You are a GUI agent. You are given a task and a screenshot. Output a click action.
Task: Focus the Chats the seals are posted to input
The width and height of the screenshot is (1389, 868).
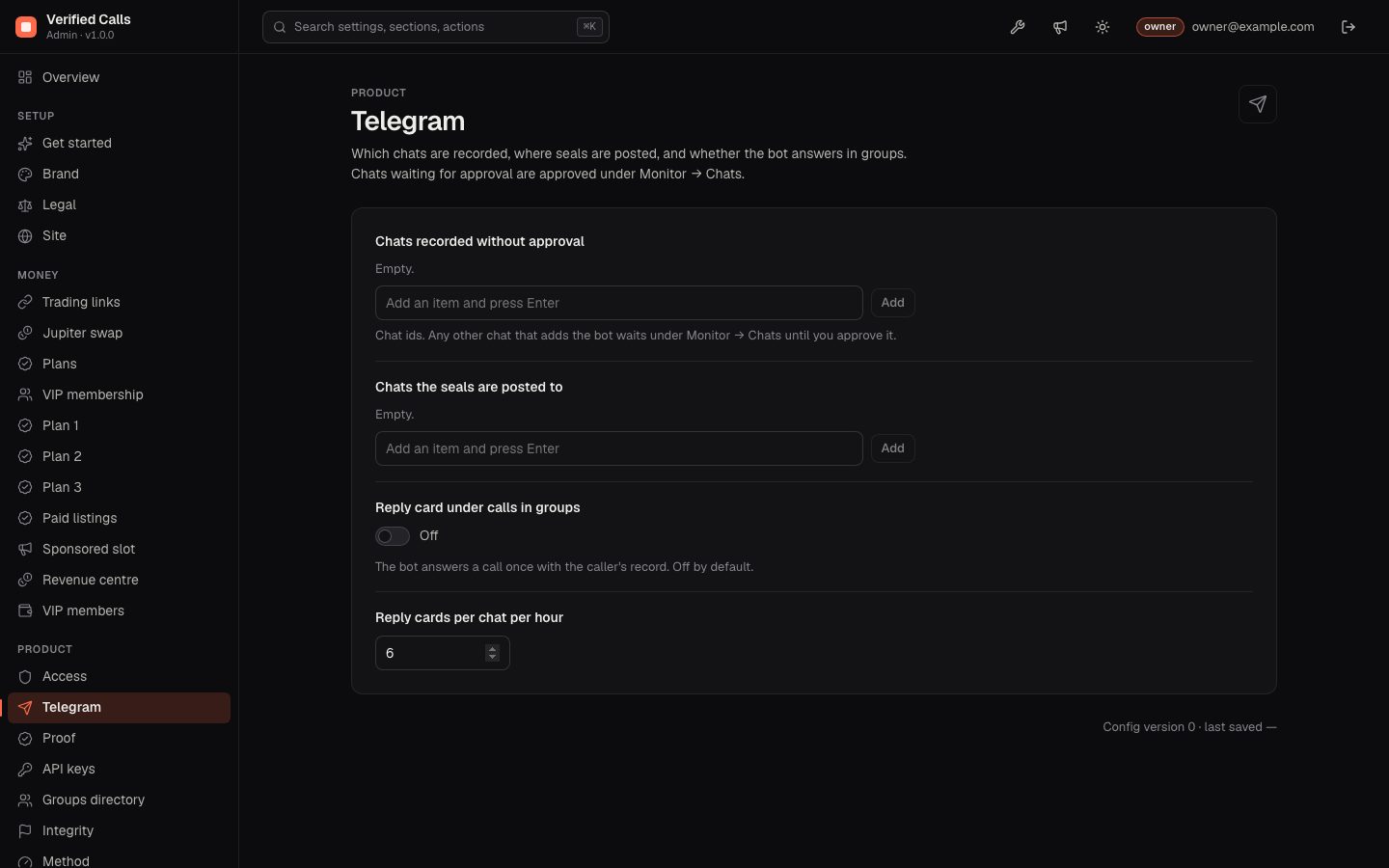pos(619,448)
